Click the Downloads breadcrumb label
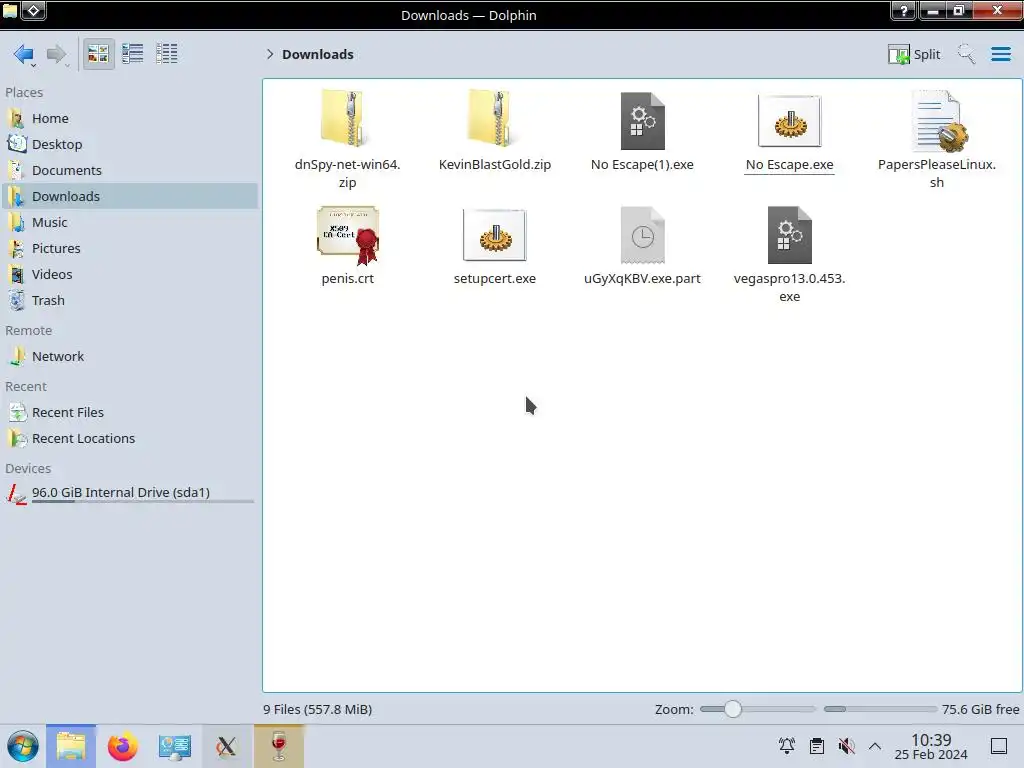Image resolution: width=1024 pixels, height=768 pixels. (x=317, y=54)
